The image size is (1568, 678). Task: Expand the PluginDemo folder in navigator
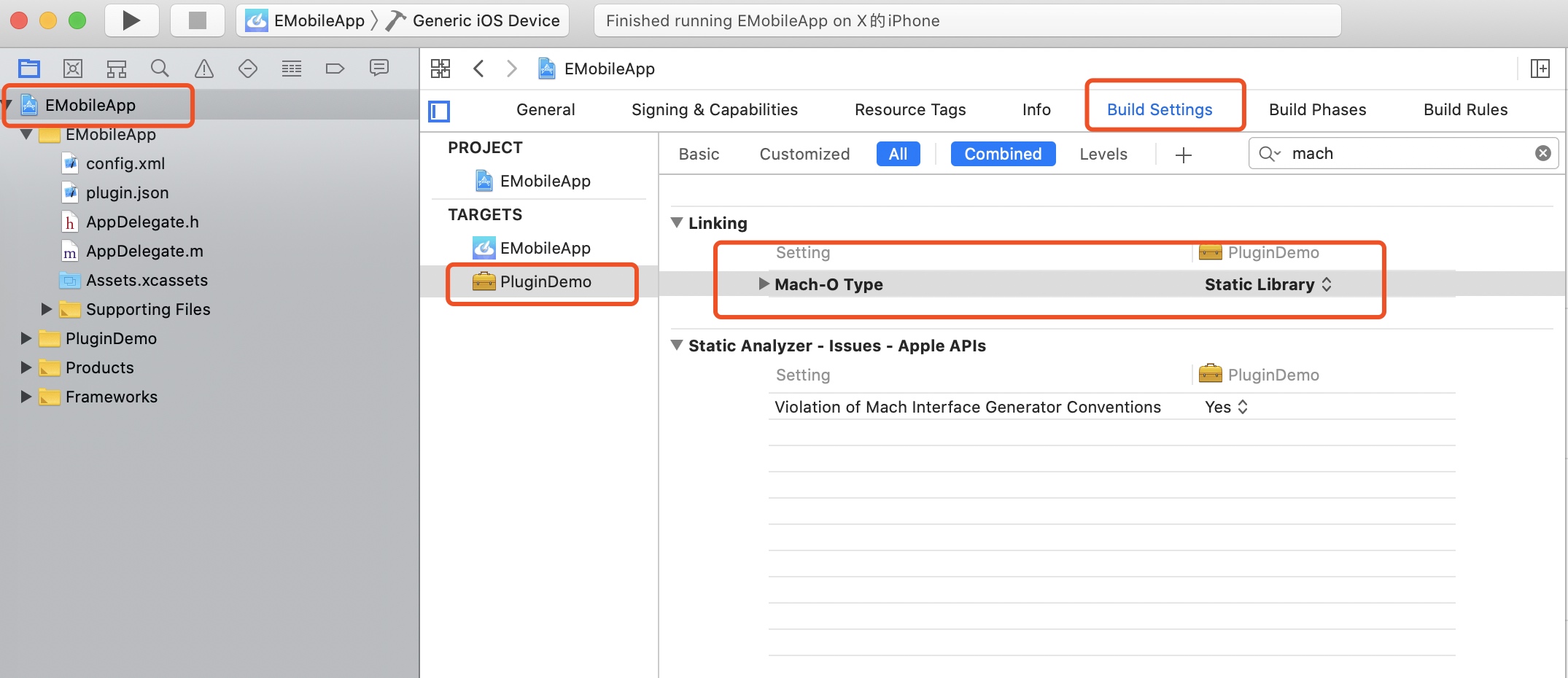(x=26, y=338)
